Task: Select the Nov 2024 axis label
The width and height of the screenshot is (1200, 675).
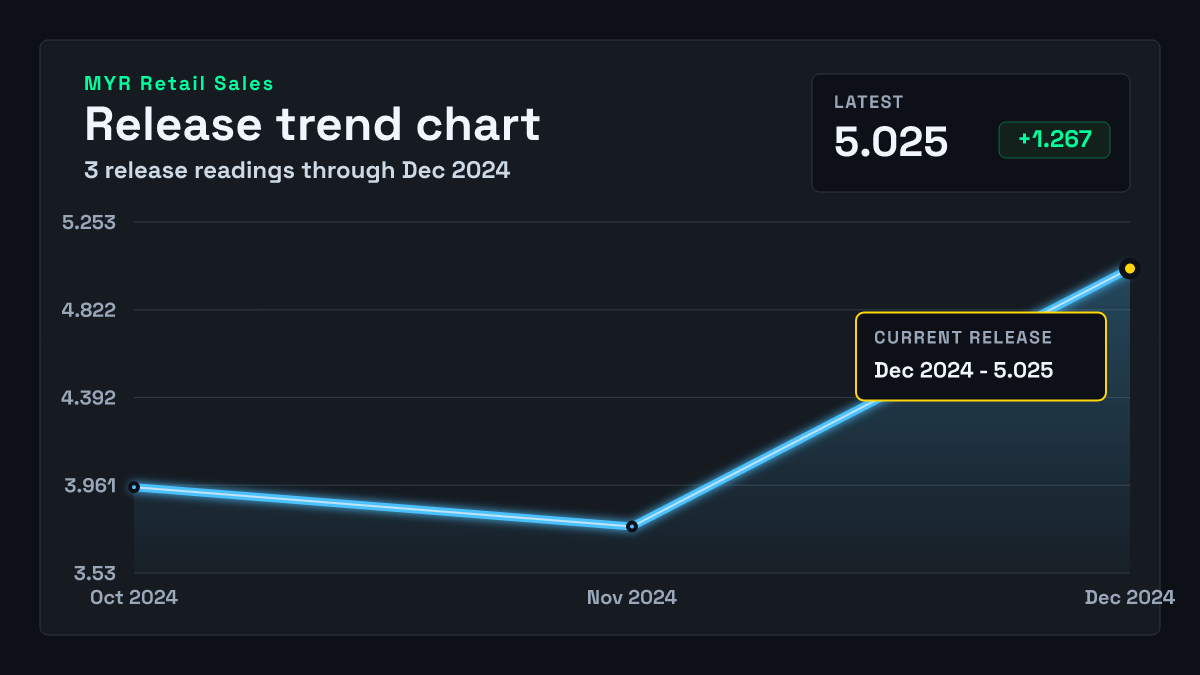Action: (632, 597)
